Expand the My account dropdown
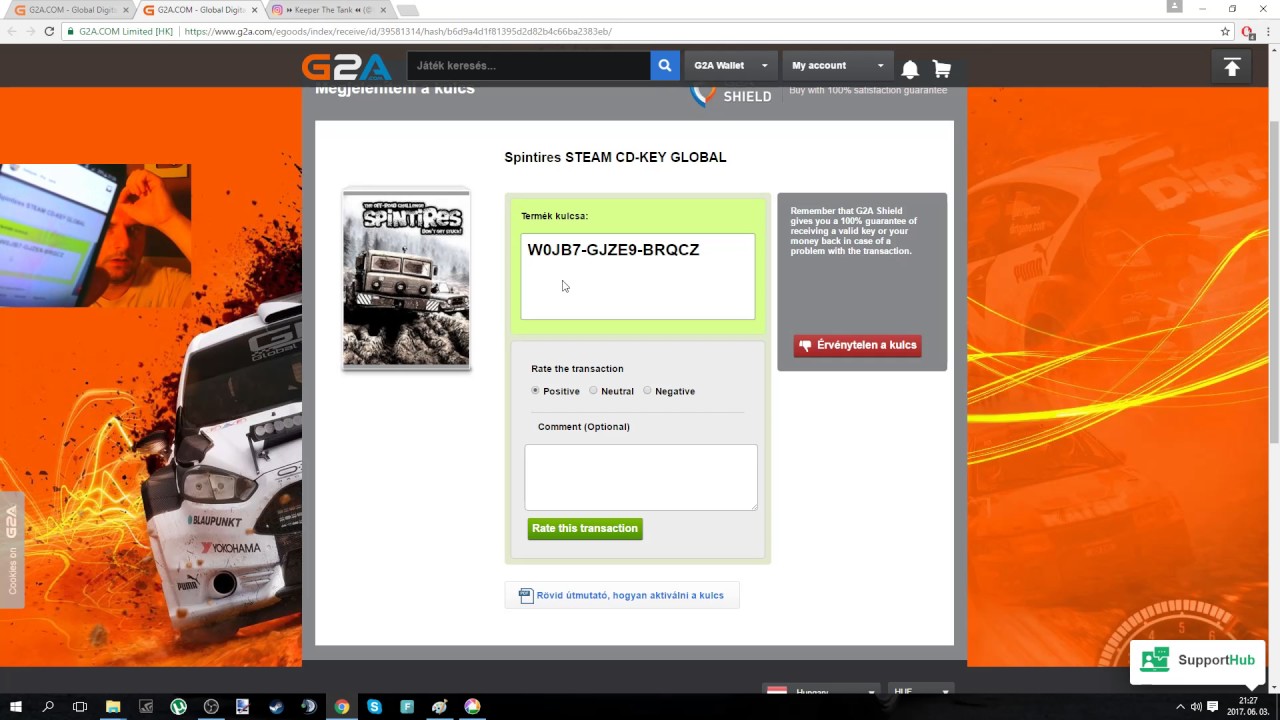Image resolution: width=1280 pixels, height=720 pixels. point(838,66)
